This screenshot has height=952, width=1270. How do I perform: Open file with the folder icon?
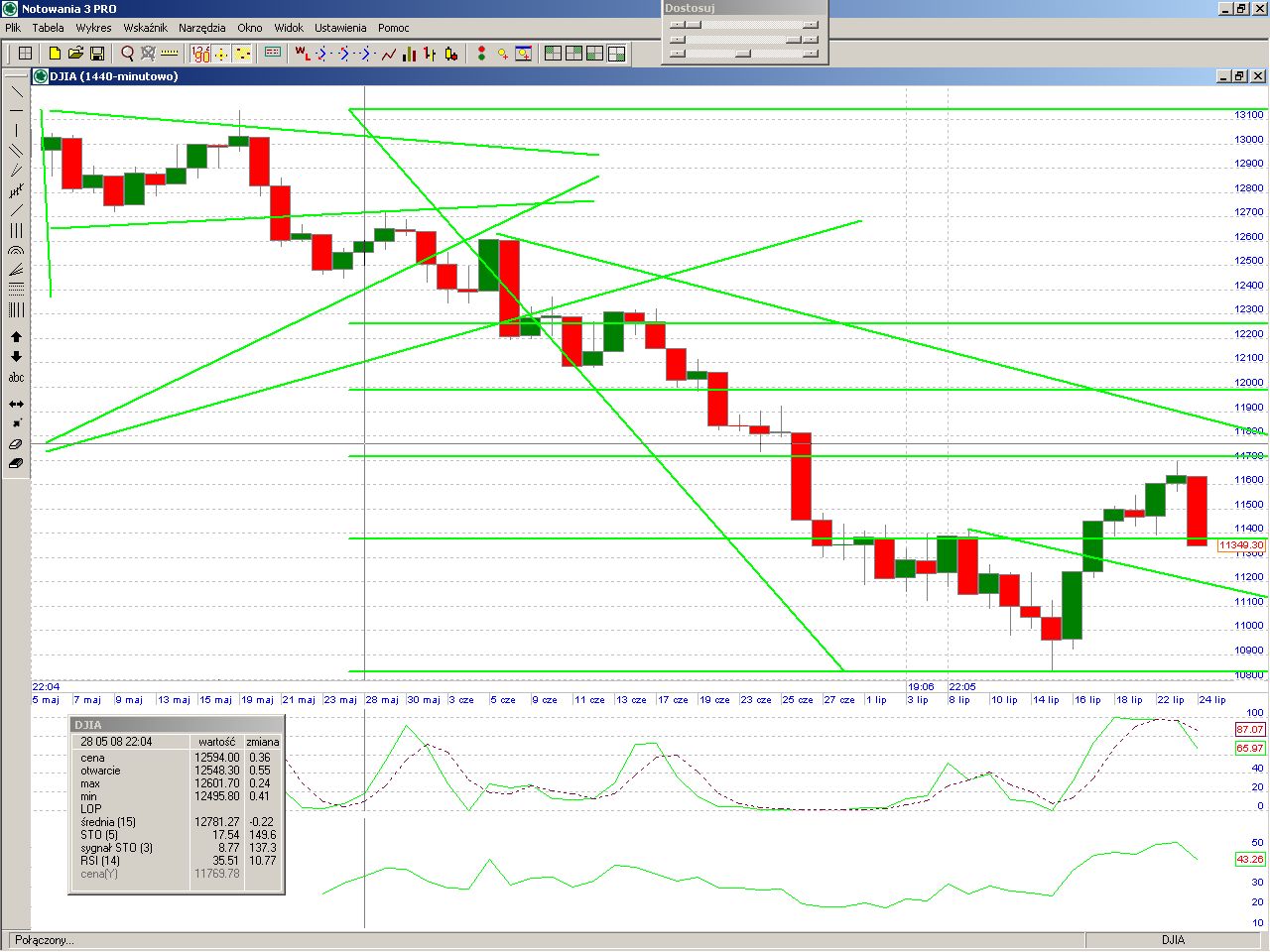tap(75, 54)
